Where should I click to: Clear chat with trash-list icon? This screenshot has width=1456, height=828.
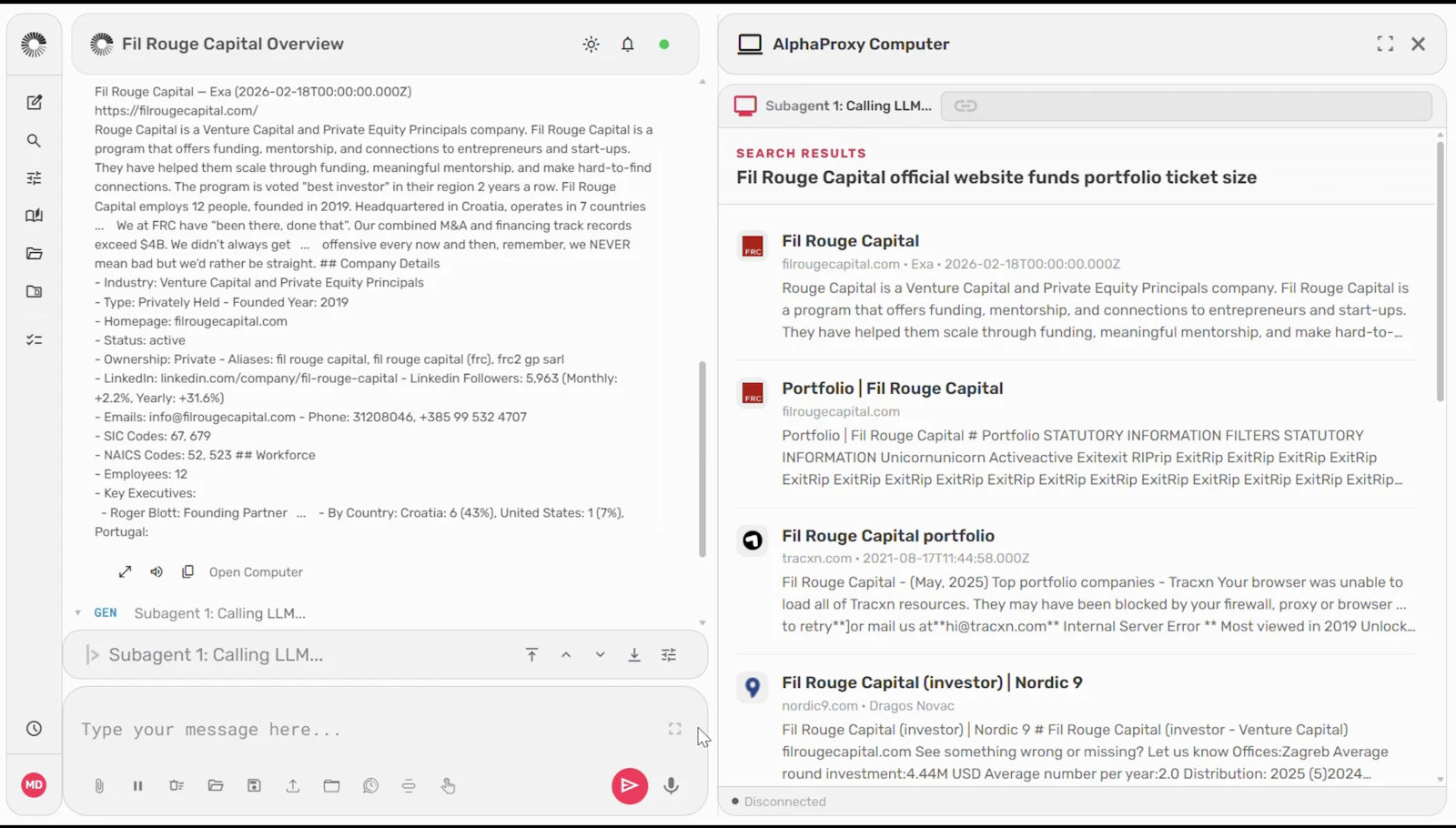click(x=177, y=786)
